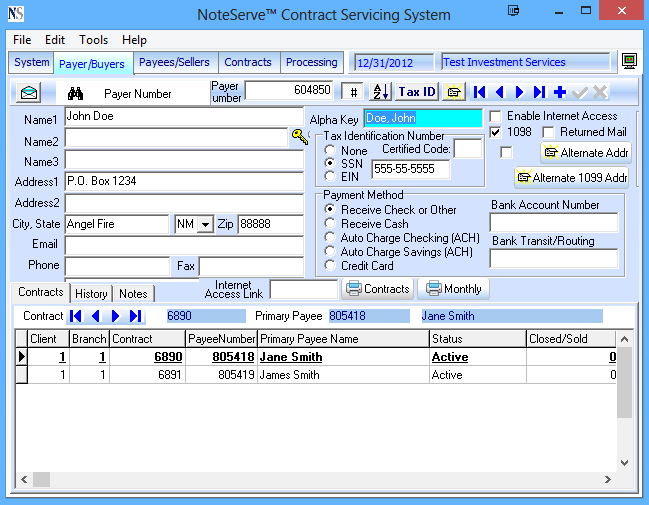Click the envelope mail icon button

pyautogui.click(x=30, y=93)
